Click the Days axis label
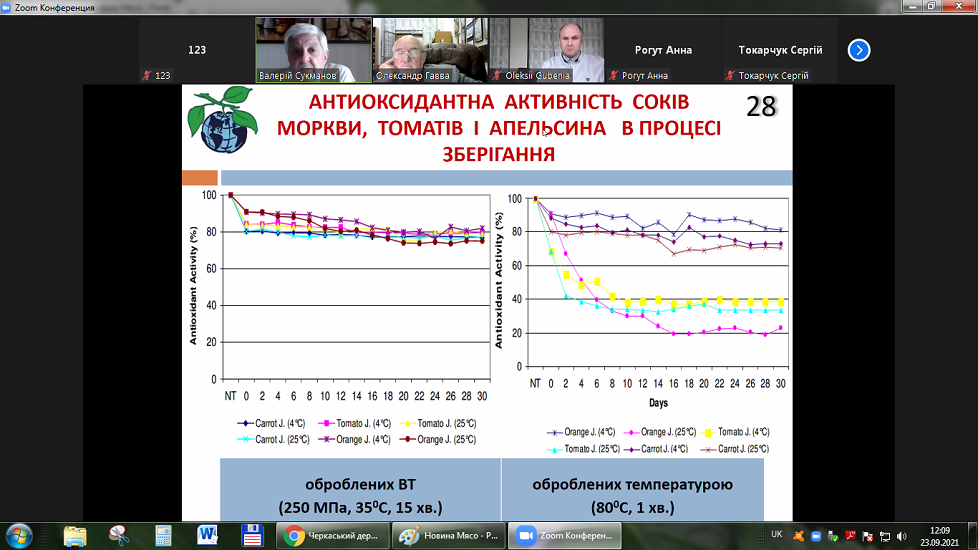The image size is (978, 550). (658, 403)
